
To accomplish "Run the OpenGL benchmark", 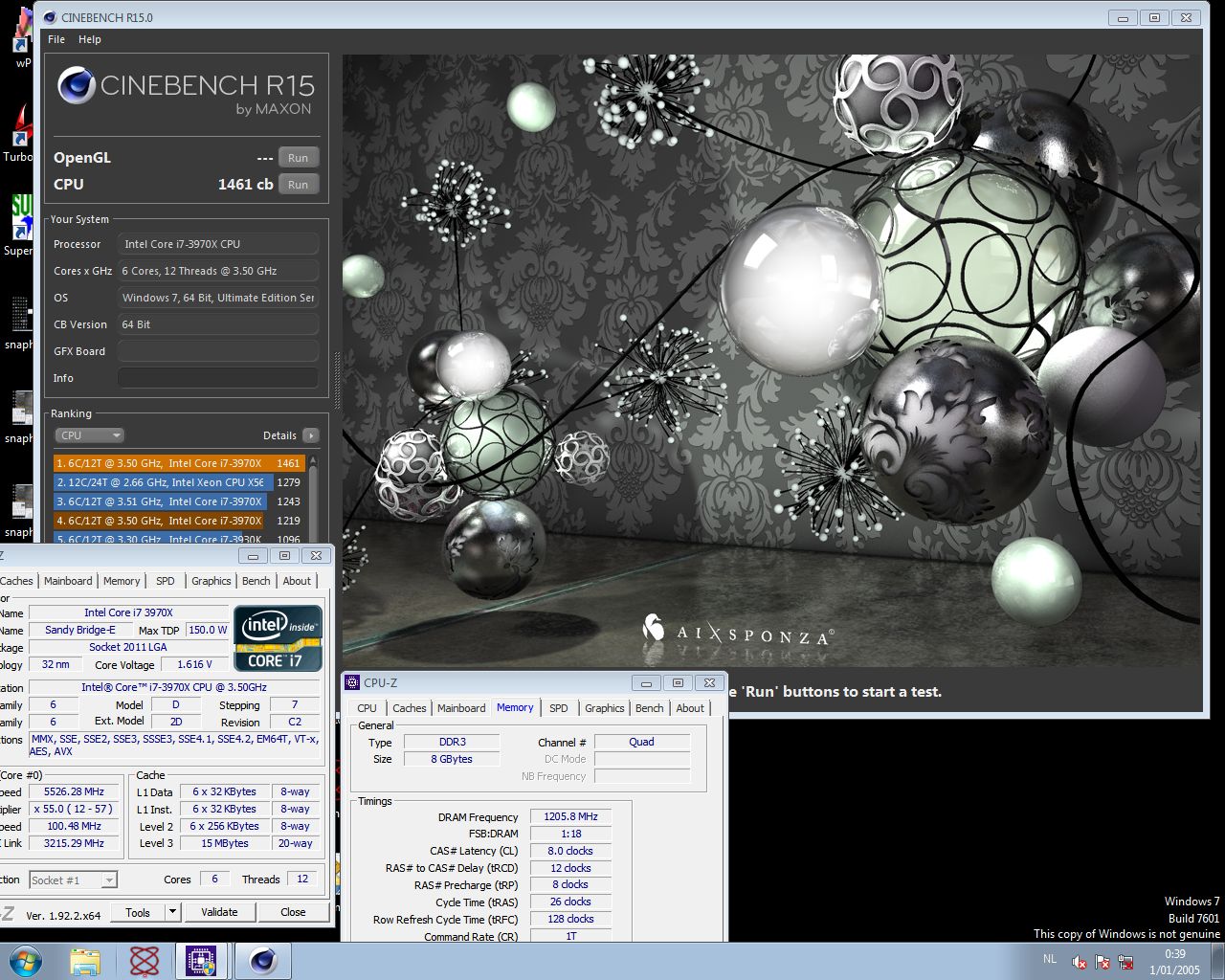I will [298, 158].
